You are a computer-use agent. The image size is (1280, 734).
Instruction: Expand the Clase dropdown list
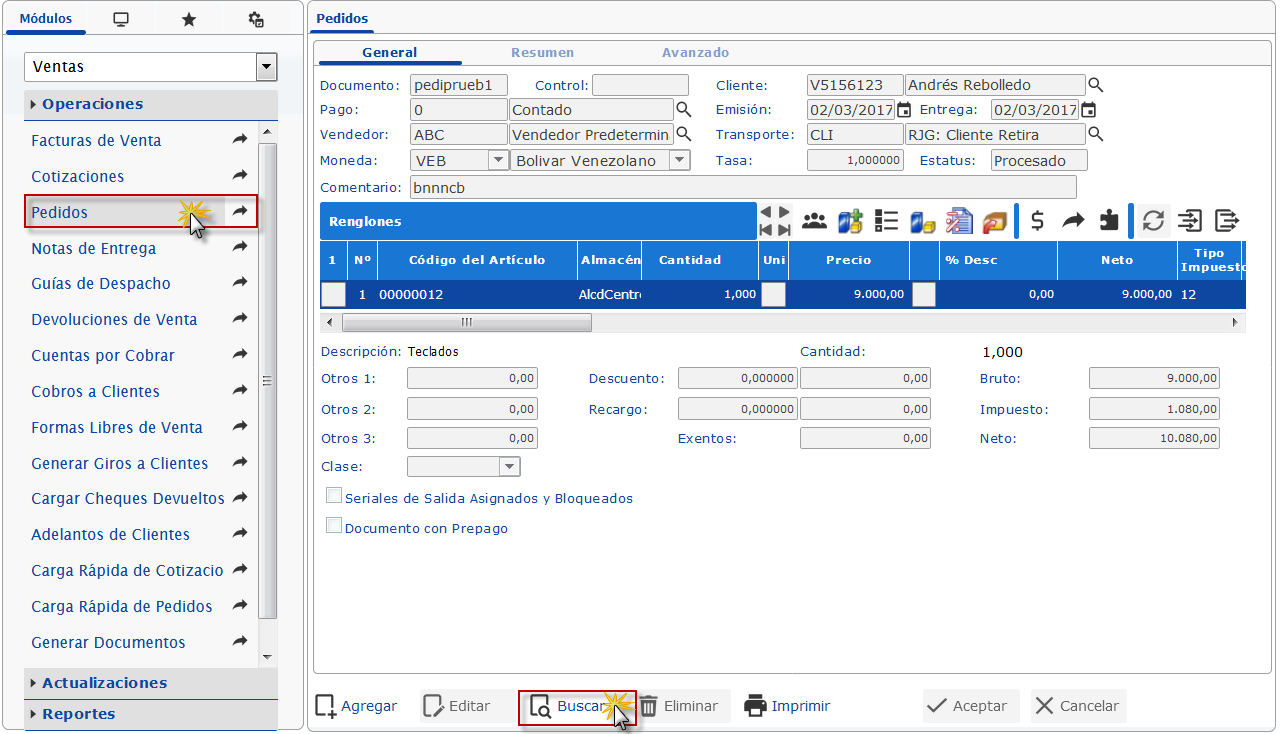(x=509, y=467)
